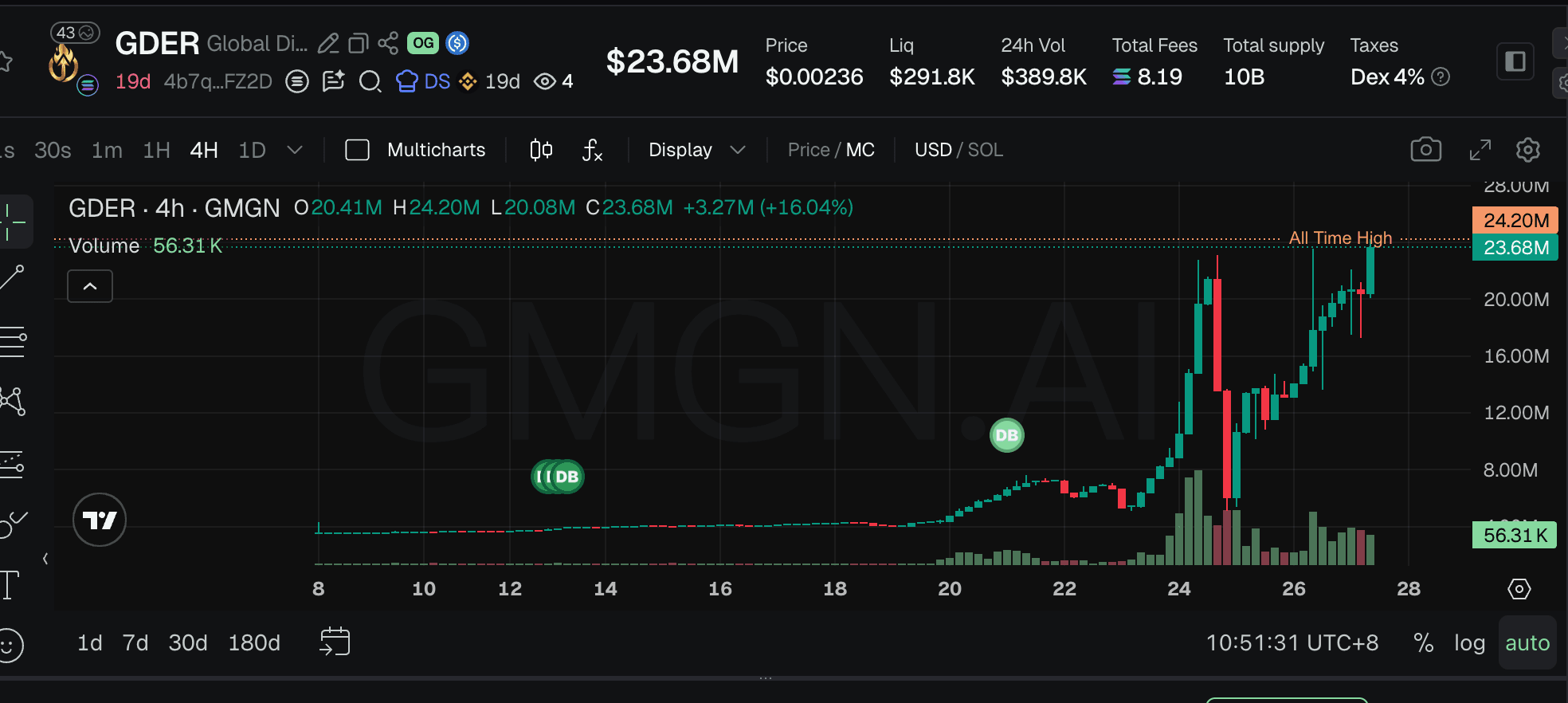The image size is (1568, 703).
Task: Take a chart snapshot with camera icon
Action: (1426, 149)
